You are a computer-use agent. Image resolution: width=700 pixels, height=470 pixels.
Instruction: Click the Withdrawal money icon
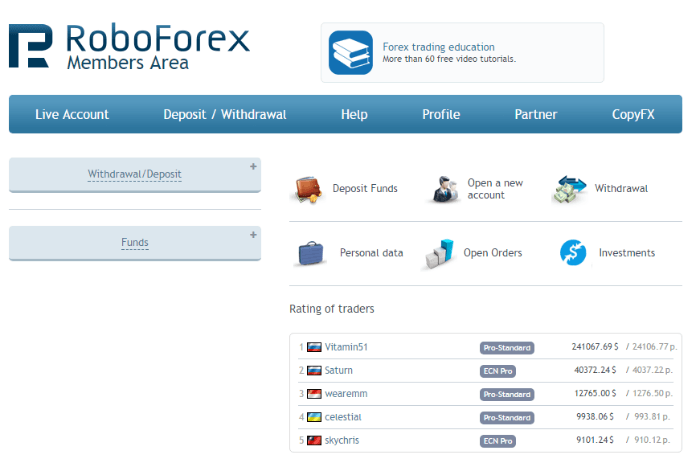click(570, 189)
